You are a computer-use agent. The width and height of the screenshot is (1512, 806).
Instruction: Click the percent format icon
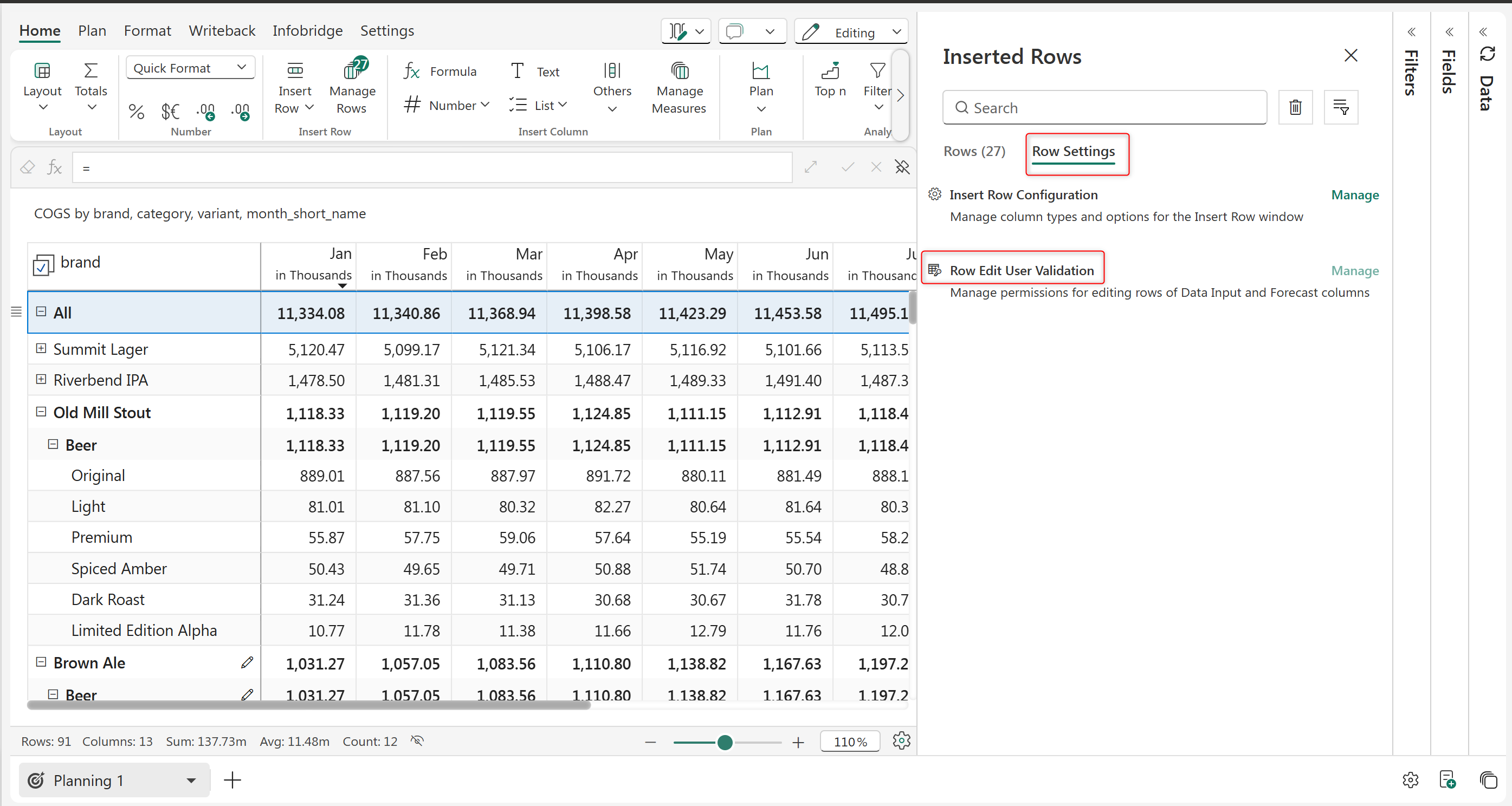[x=136, y=111]
